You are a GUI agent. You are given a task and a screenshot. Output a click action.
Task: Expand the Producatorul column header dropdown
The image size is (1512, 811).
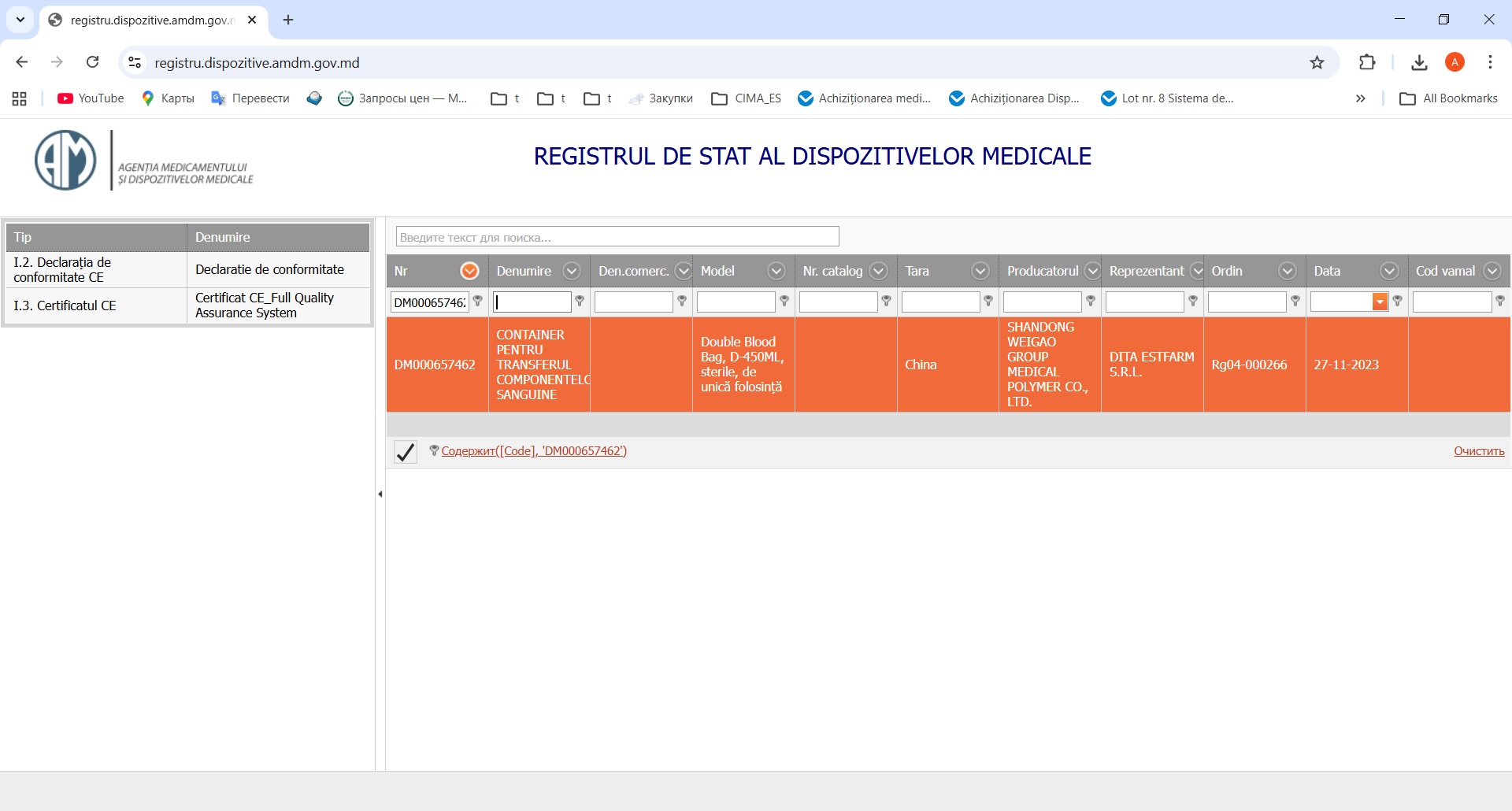click(x=1091, y=271)
